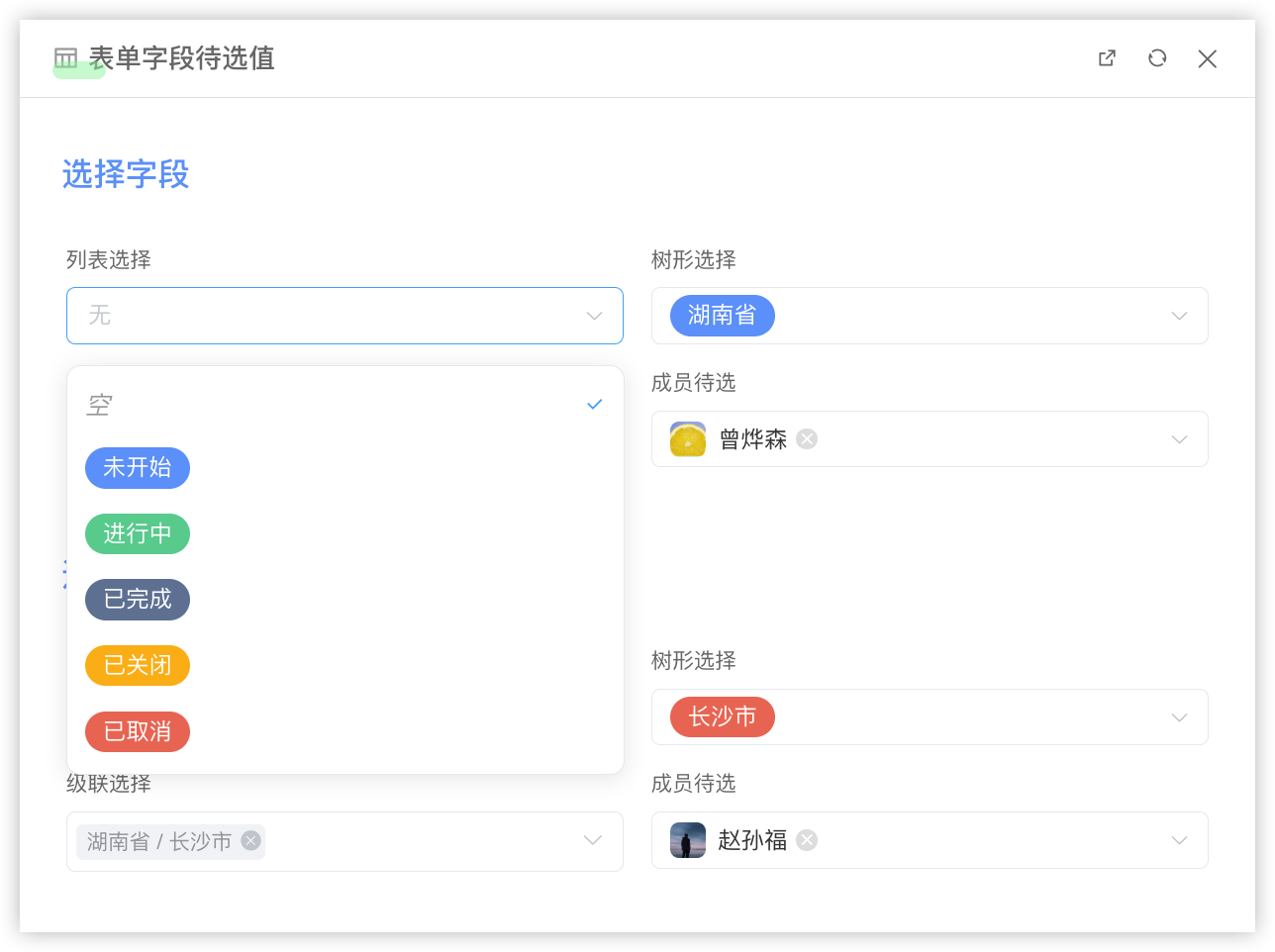Open dialog in new window icon

(1107, 58)
